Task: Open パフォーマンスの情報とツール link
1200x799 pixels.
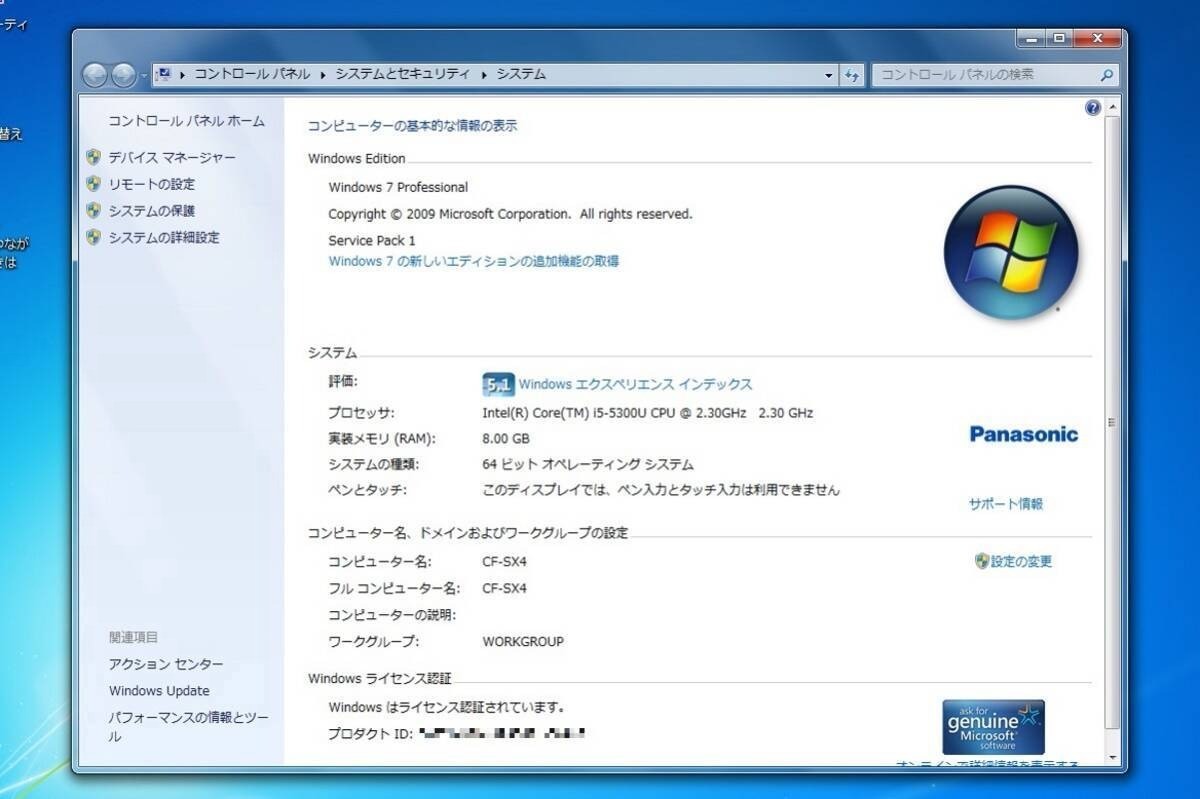Action: point(188,727)
